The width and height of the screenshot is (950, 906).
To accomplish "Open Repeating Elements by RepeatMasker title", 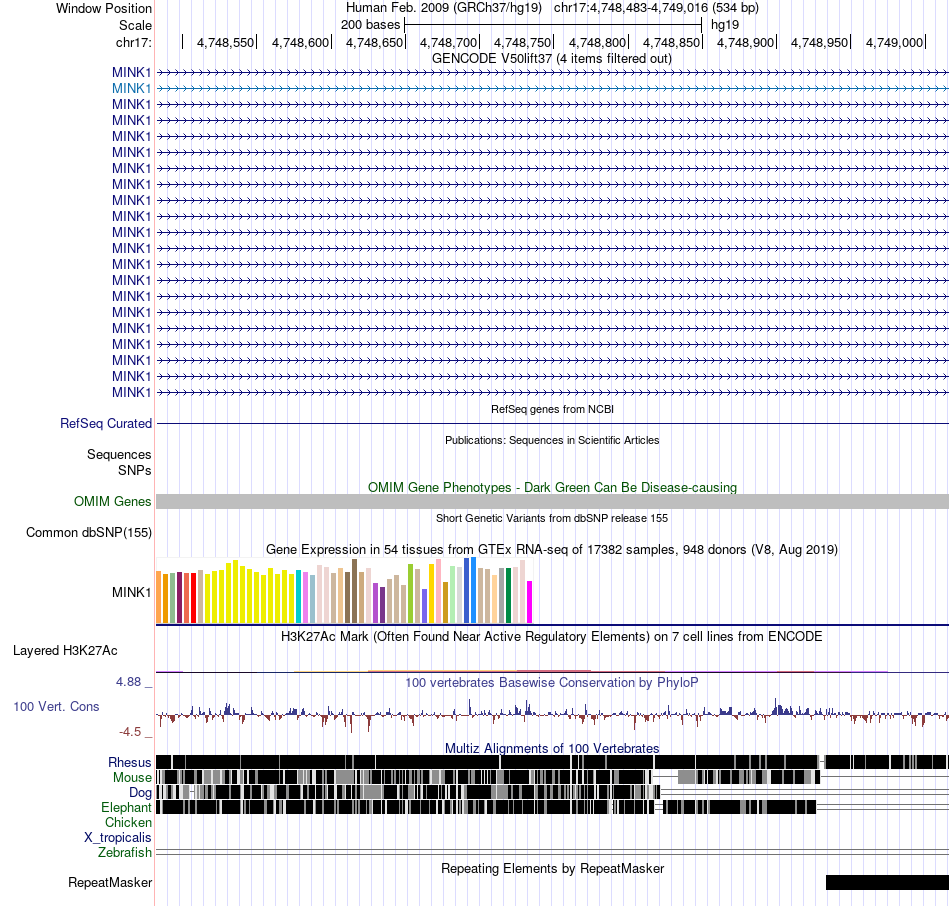I will 552,868.
